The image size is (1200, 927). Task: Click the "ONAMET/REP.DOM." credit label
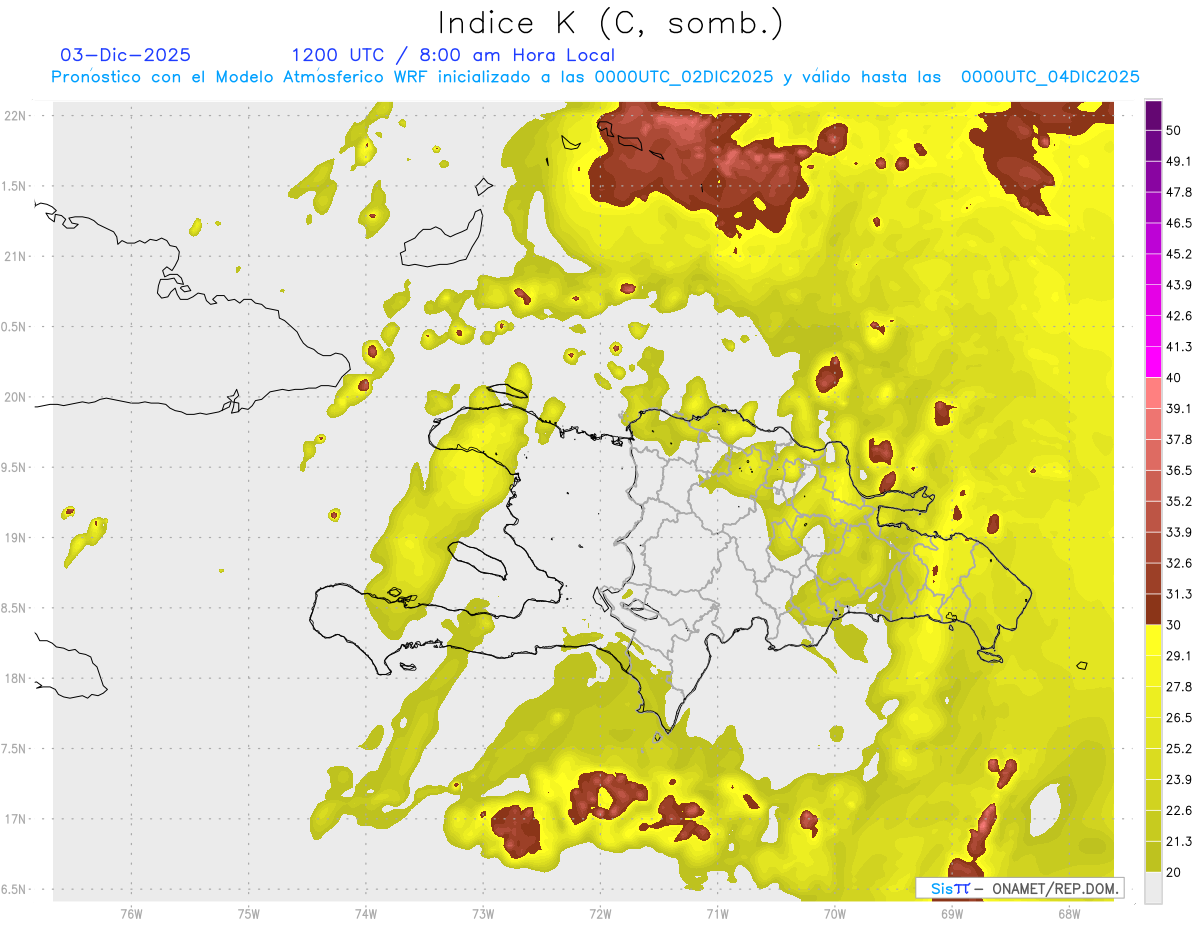[1055, 888]
